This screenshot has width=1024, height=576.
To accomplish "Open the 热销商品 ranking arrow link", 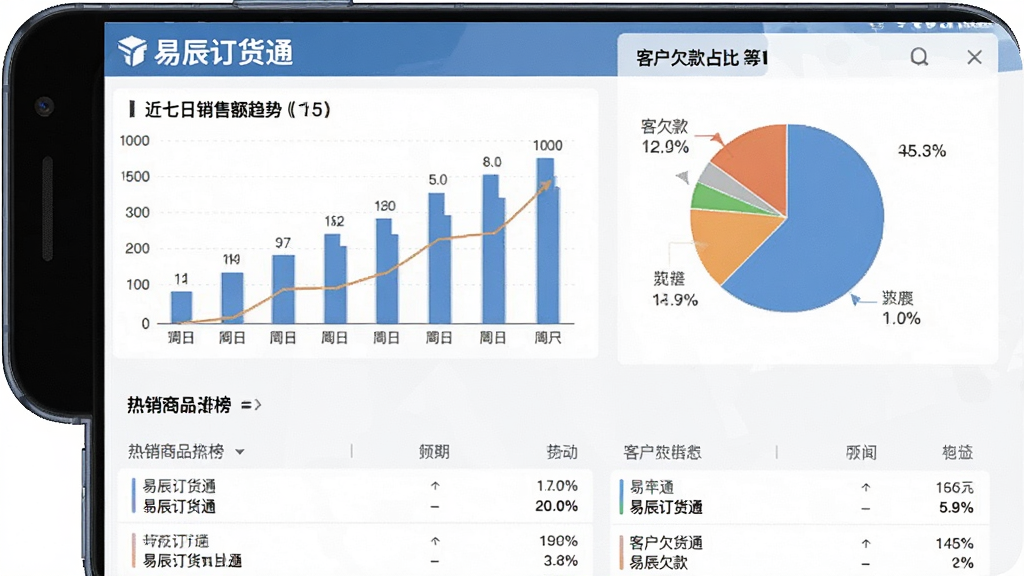I will pyautogui.click(x=251, y=405).
